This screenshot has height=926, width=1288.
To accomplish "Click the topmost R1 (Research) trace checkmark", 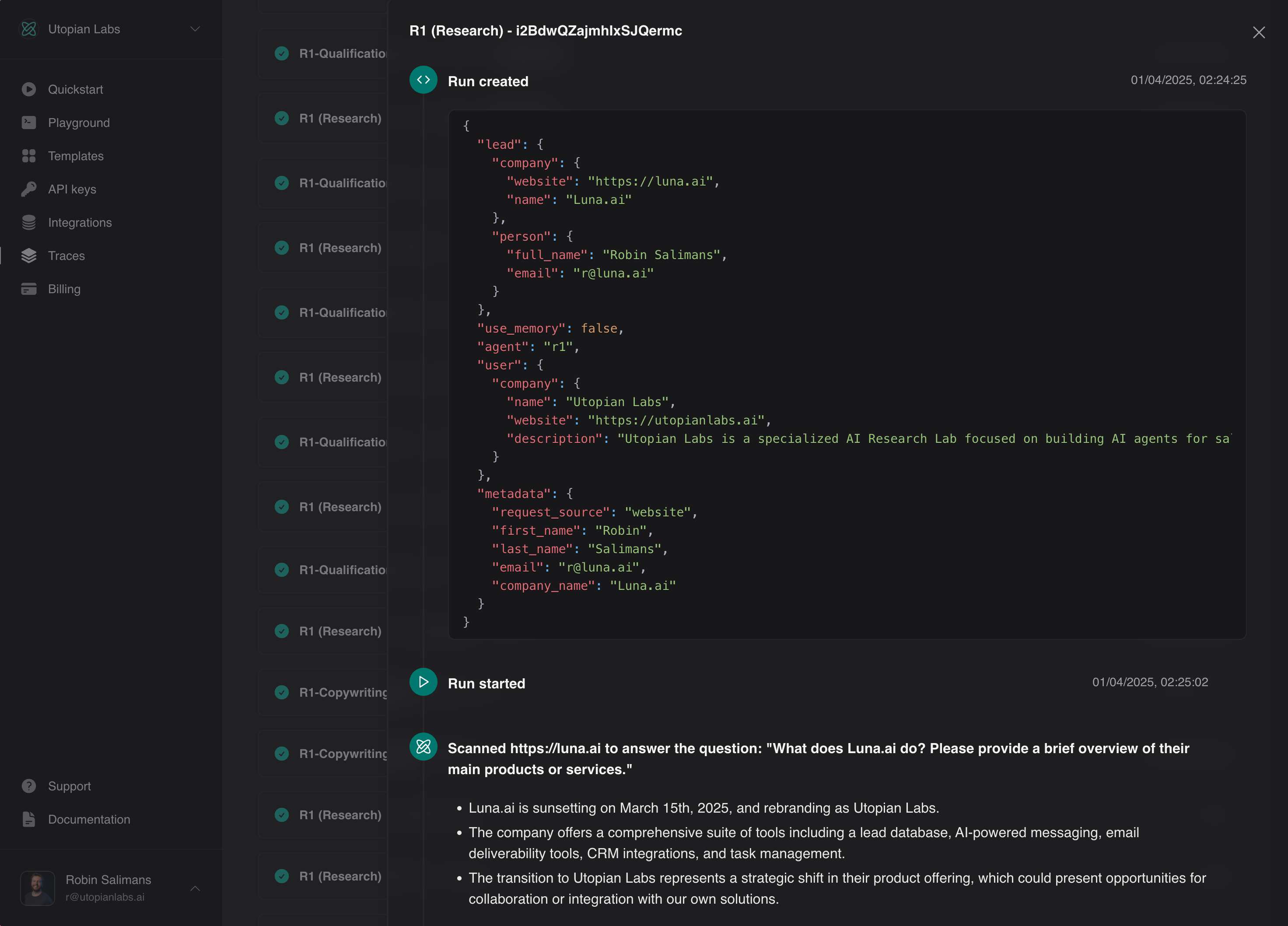I will (x=282, y=118).
